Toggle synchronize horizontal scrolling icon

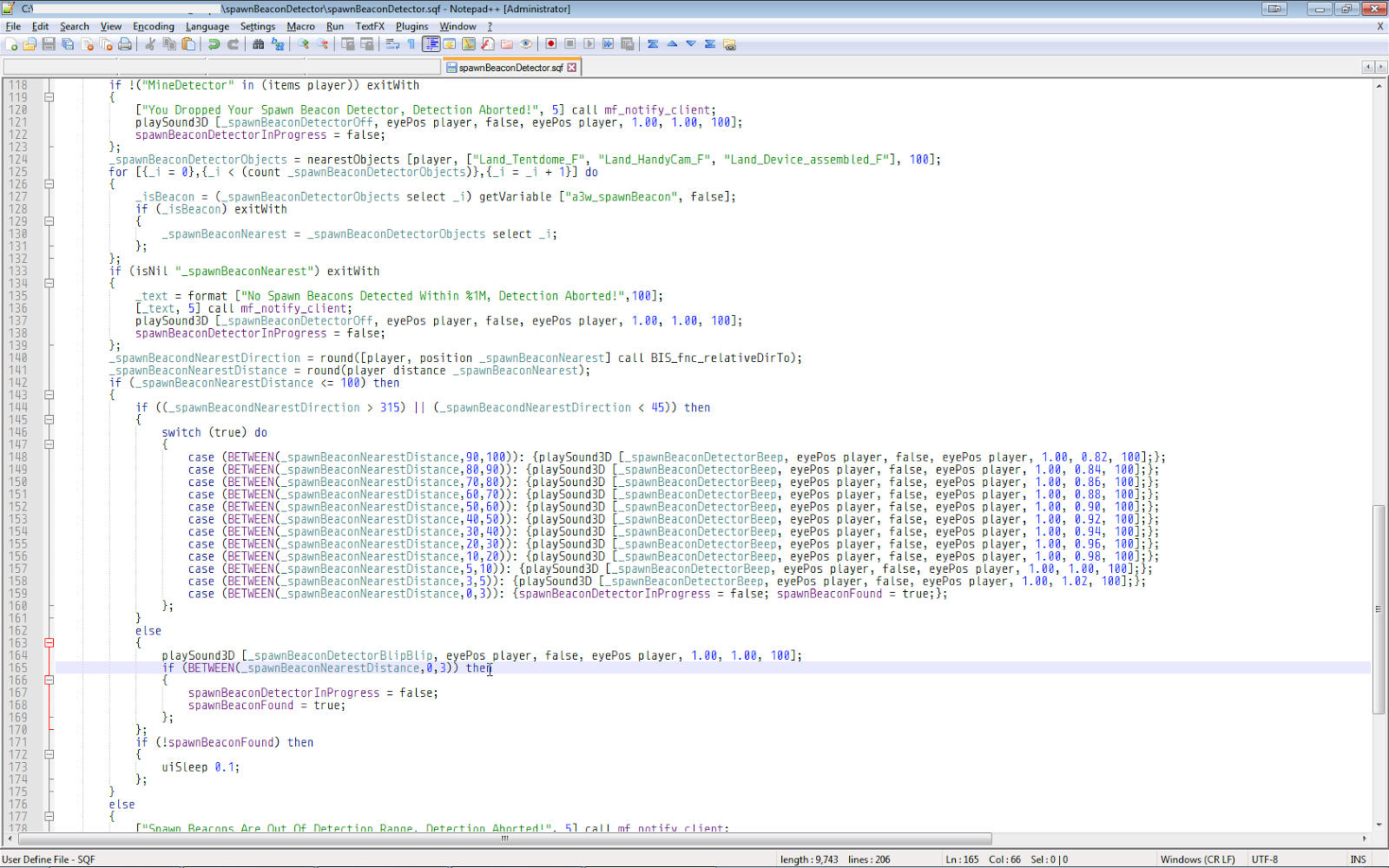click(366, 44)
